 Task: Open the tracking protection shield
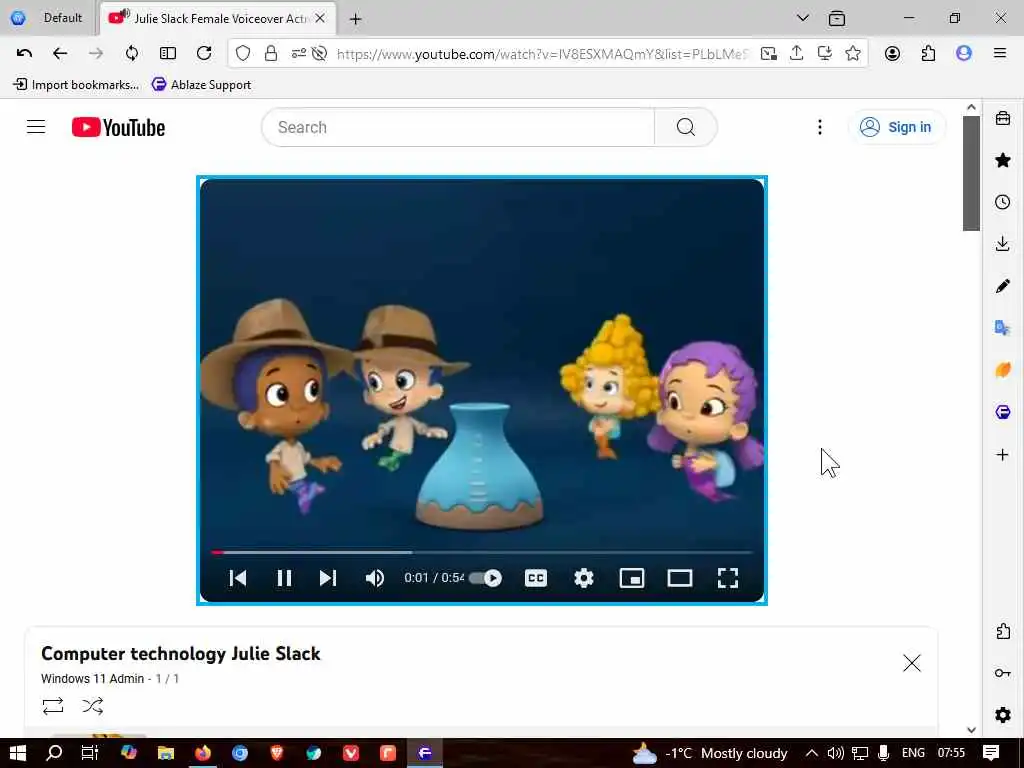243,54
